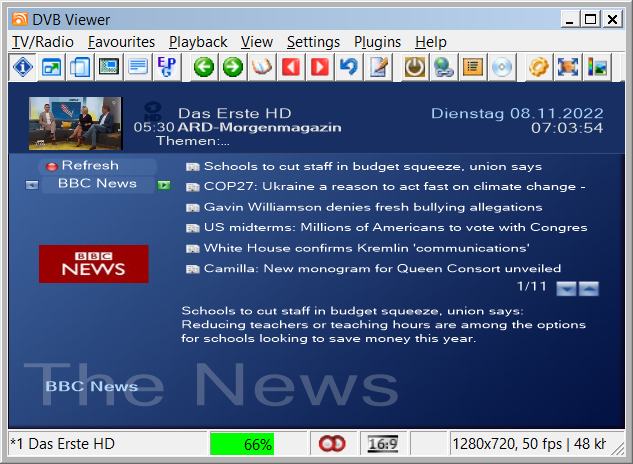Screen dimensions: 633x464
Task: Click the story summary paragraph about reducing teachers
Action: [x=383, y=325]
